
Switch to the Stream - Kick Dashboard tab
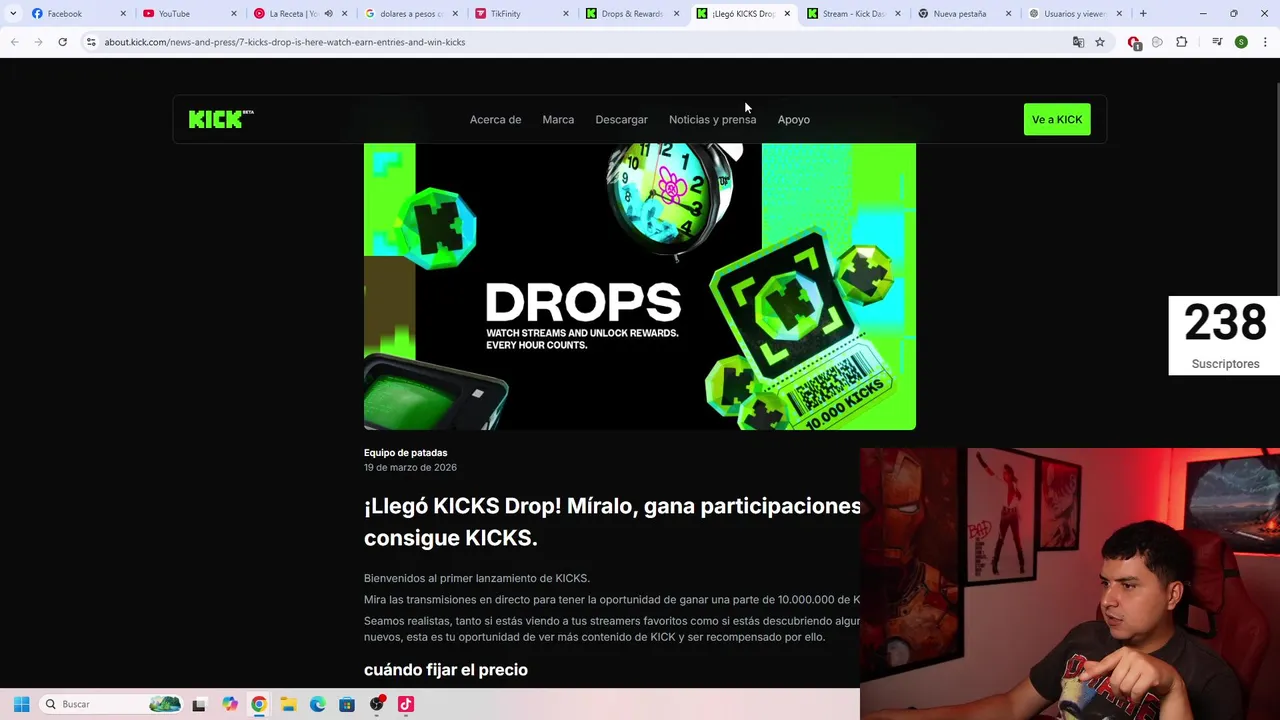(854, 14)
